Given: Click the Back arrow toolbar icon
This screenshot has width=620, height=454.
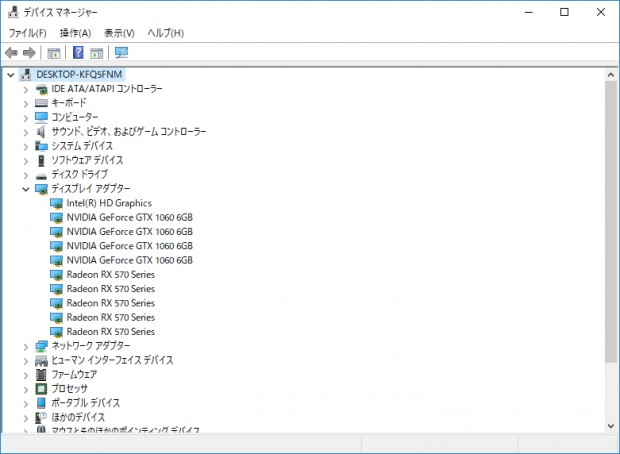Looking at the screenshot, I should pyautogui.click(x=11, y=53).
